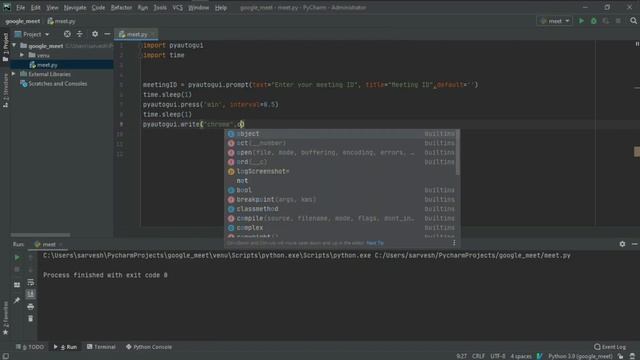Open the Run tool window button
The image size is (640, 360).
(65, 347)
